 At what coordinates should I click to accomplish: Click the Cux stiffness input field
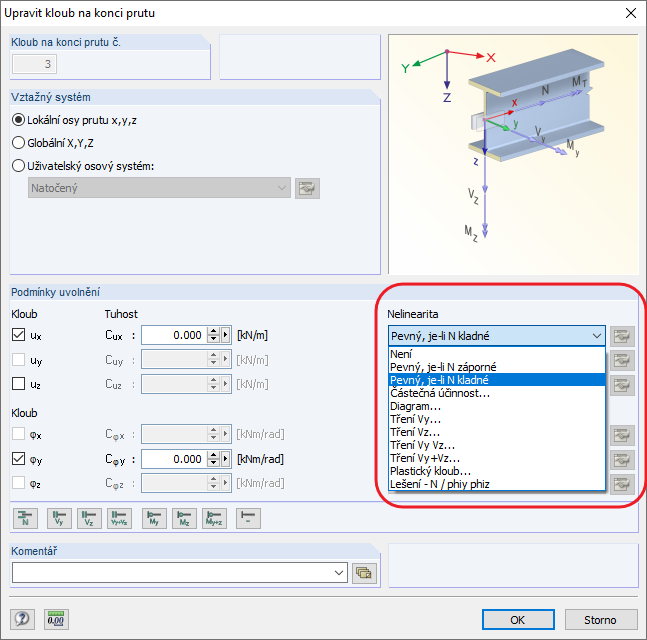[x=174, y=335]
